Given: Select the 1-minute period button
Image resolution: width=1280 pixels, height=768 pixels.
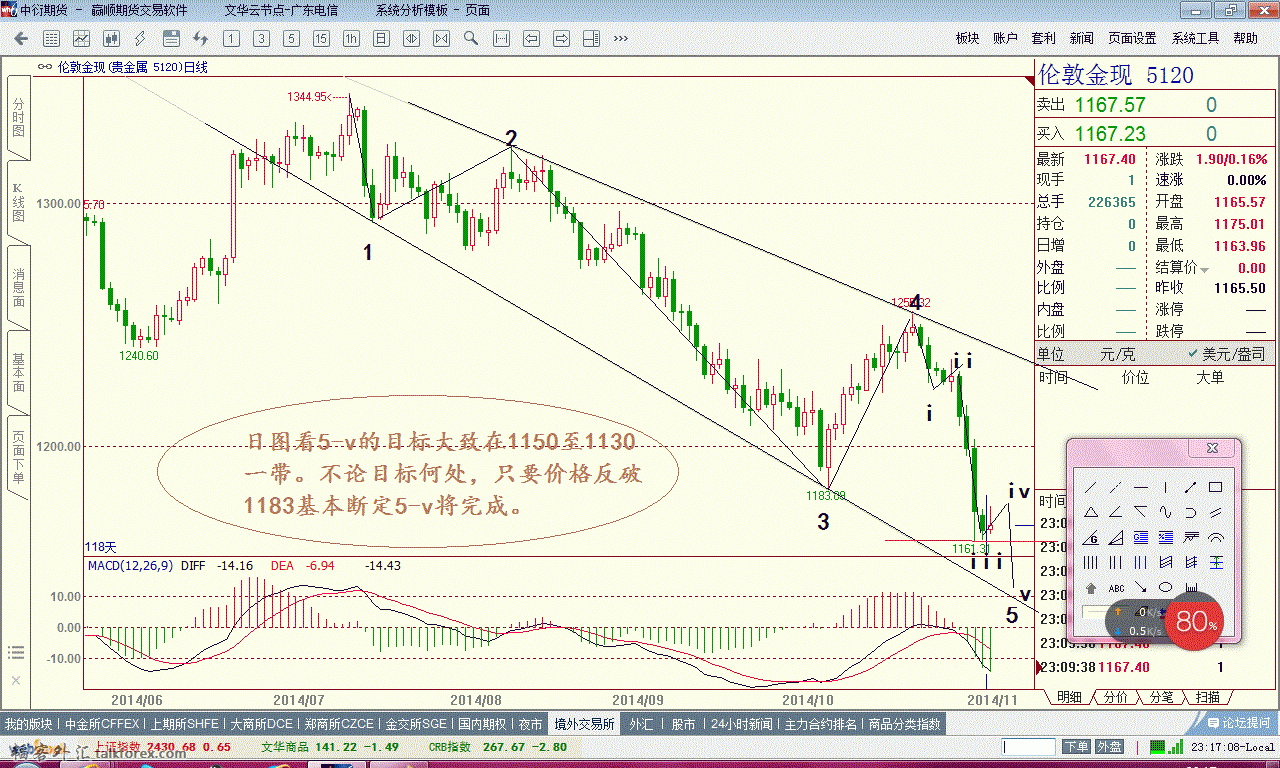Looking at the screenshot, I should point(231,38).
